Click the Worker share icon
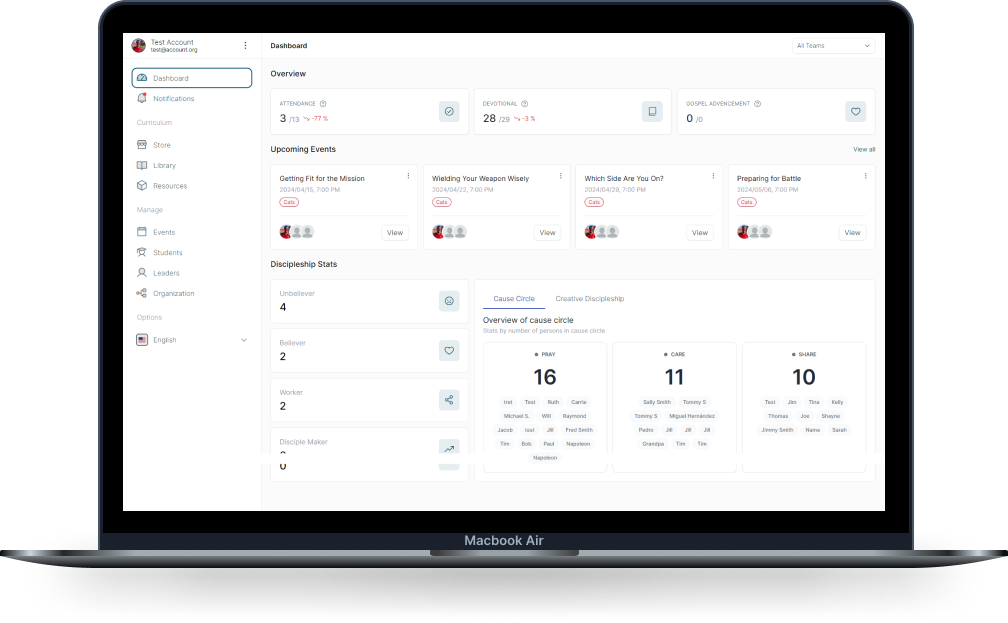 point(449,400)
